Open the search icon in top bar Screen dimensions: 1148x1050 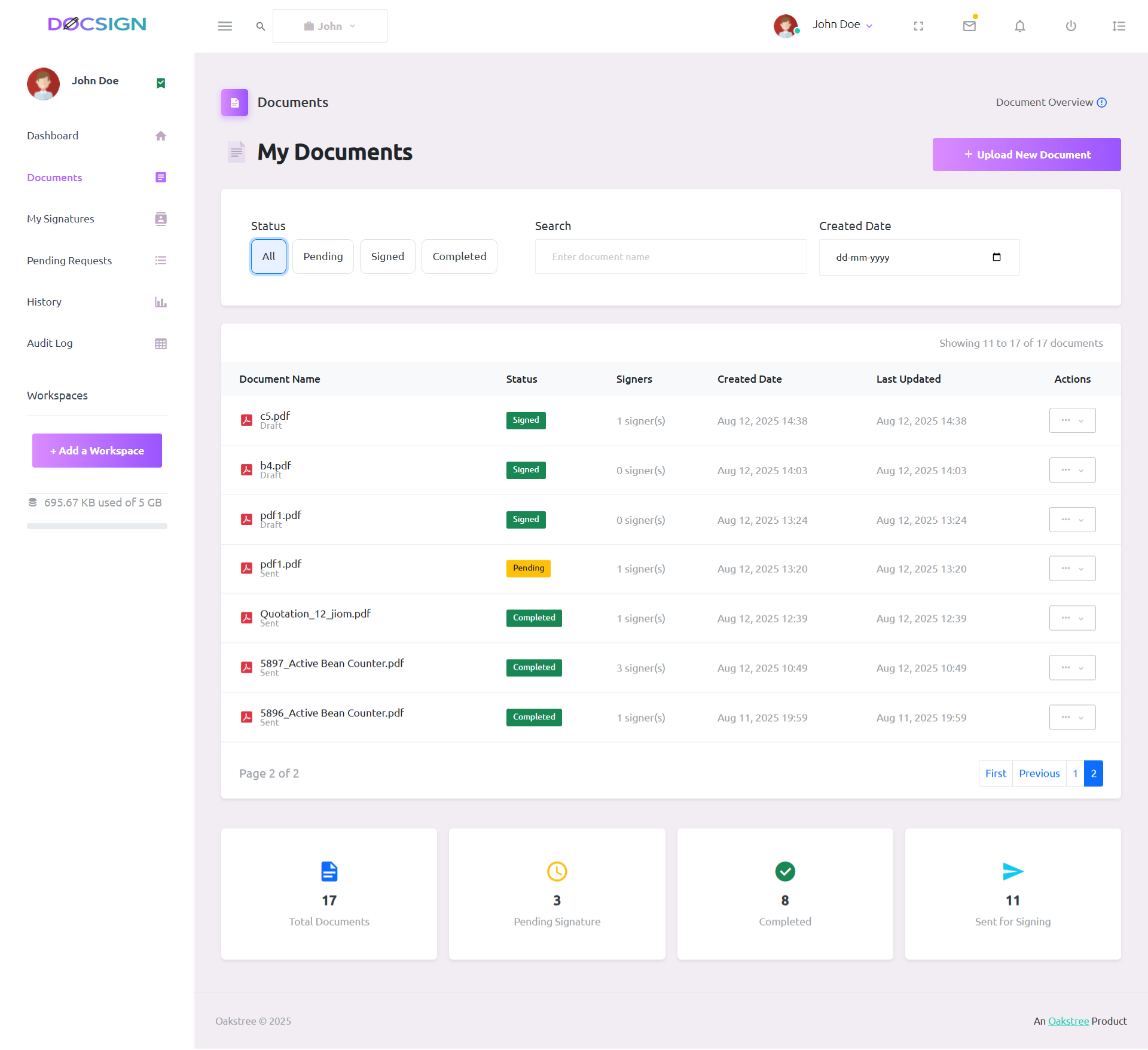coord(260,26)
